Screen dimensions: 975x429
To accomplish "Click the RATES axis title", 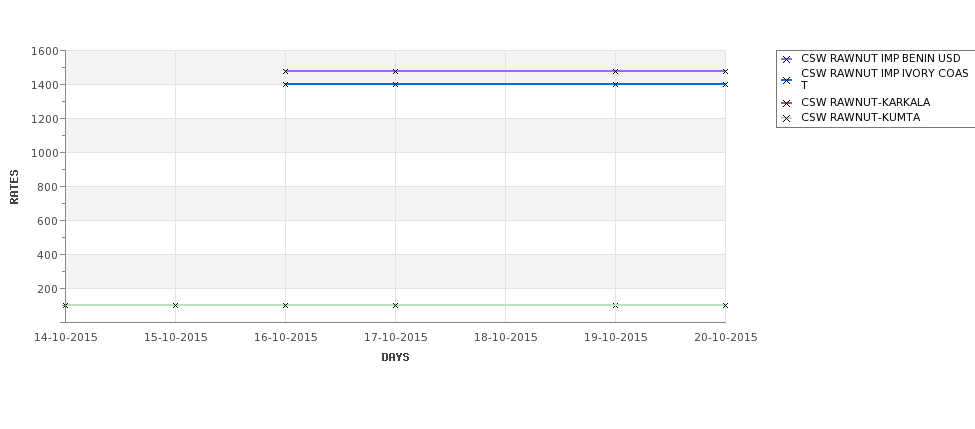I will (14, 187).
